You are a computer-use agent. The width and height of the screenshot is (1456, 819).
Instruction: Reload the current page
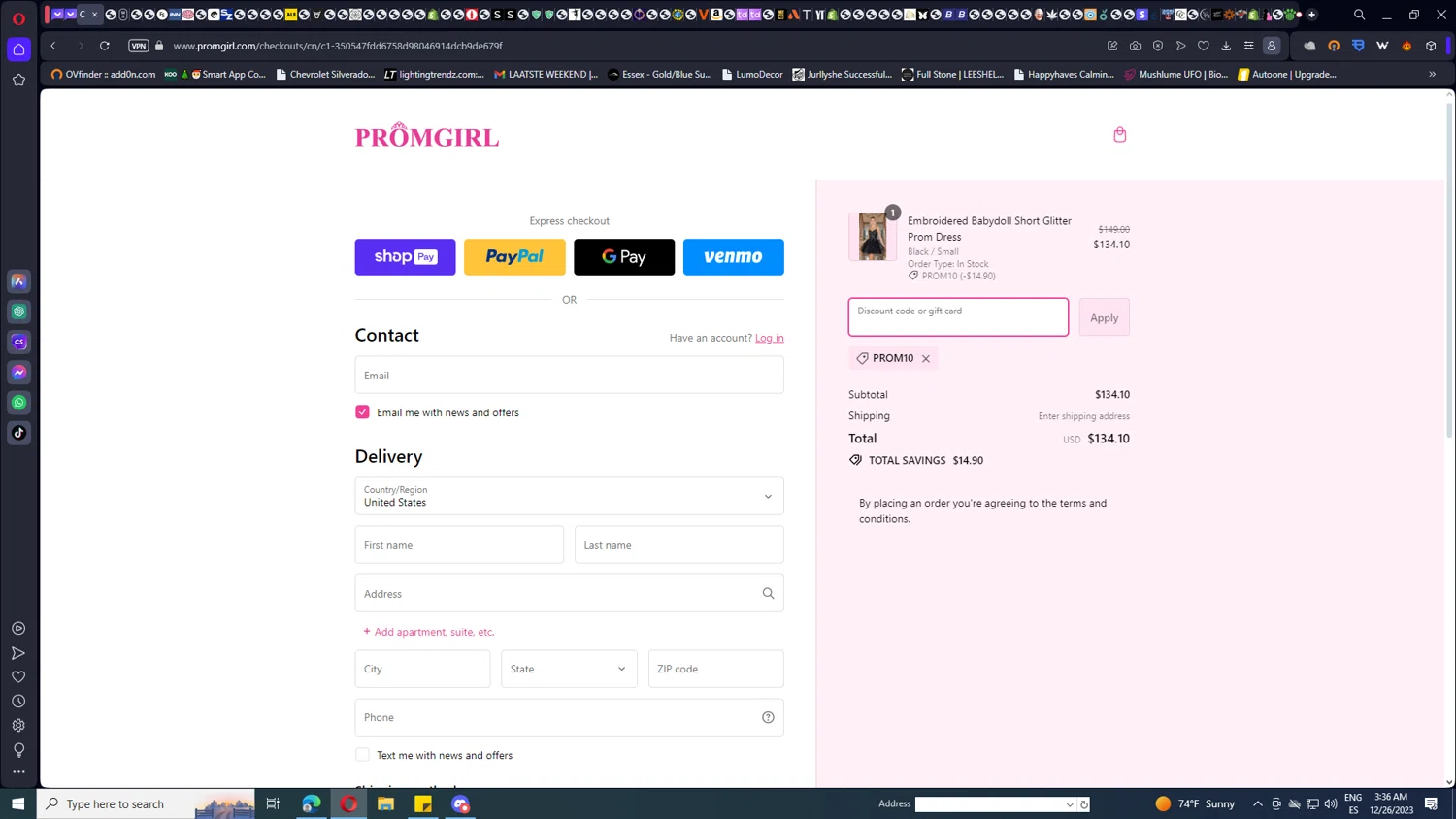(x=104, y=46)
